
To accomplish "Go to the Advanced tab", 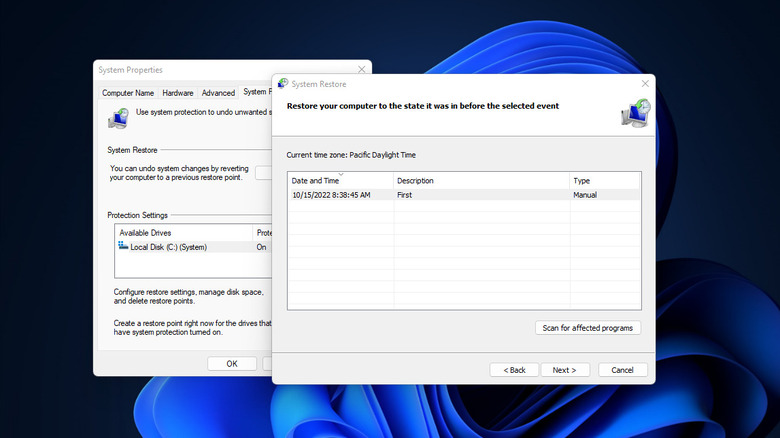I will [x=220, y=93].
